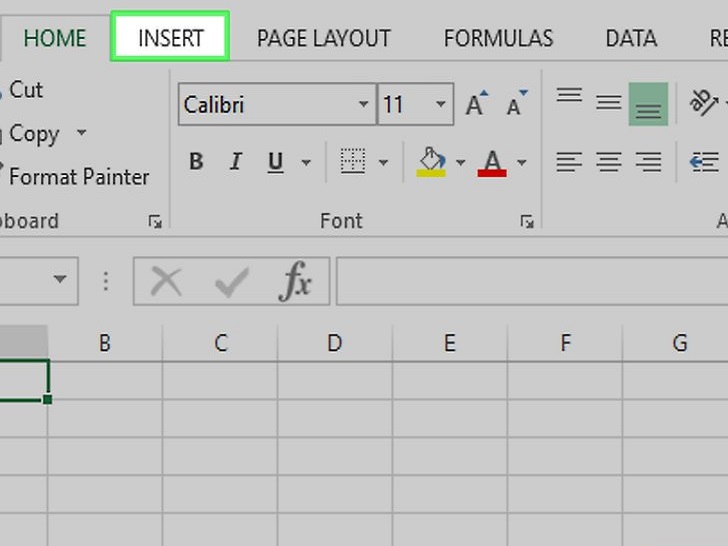Click the Insert Function fx icon

pos(296,283)
